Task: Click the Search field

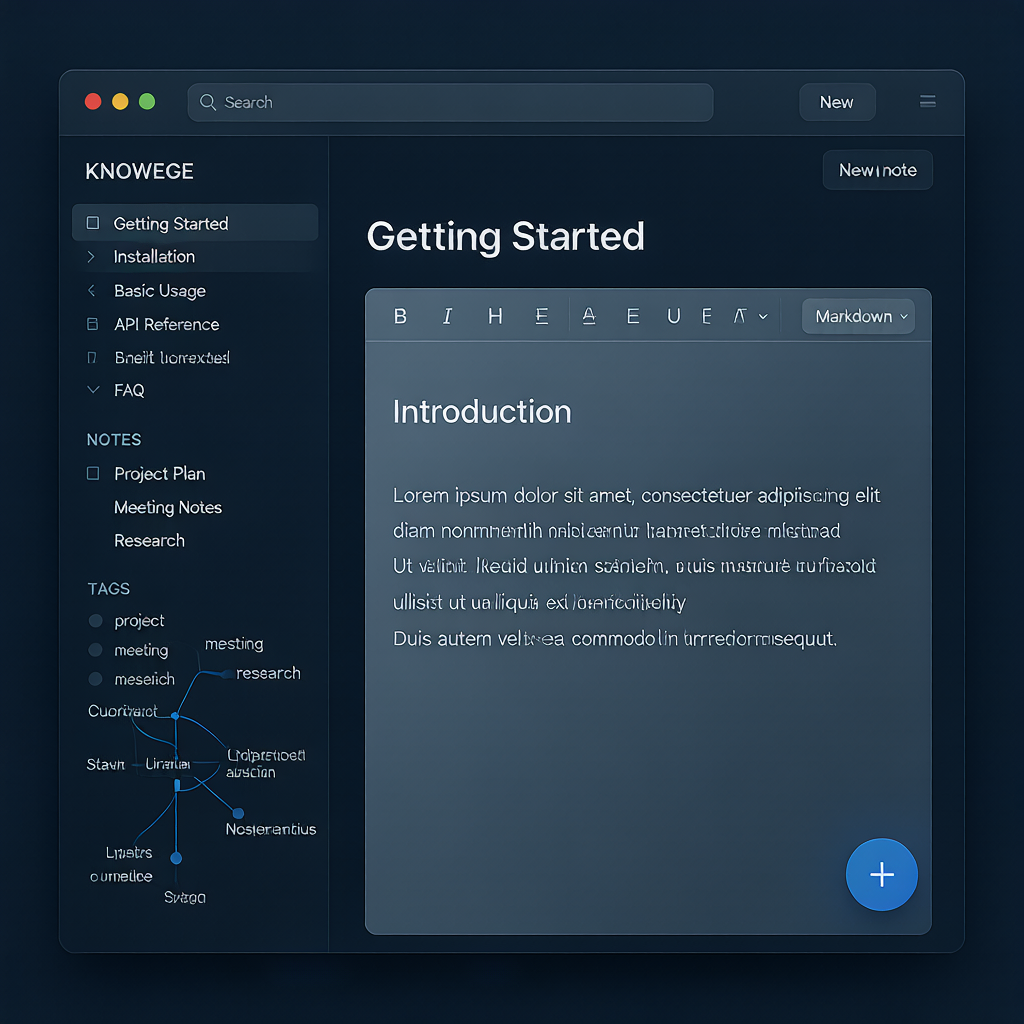Action: (450, 103)
